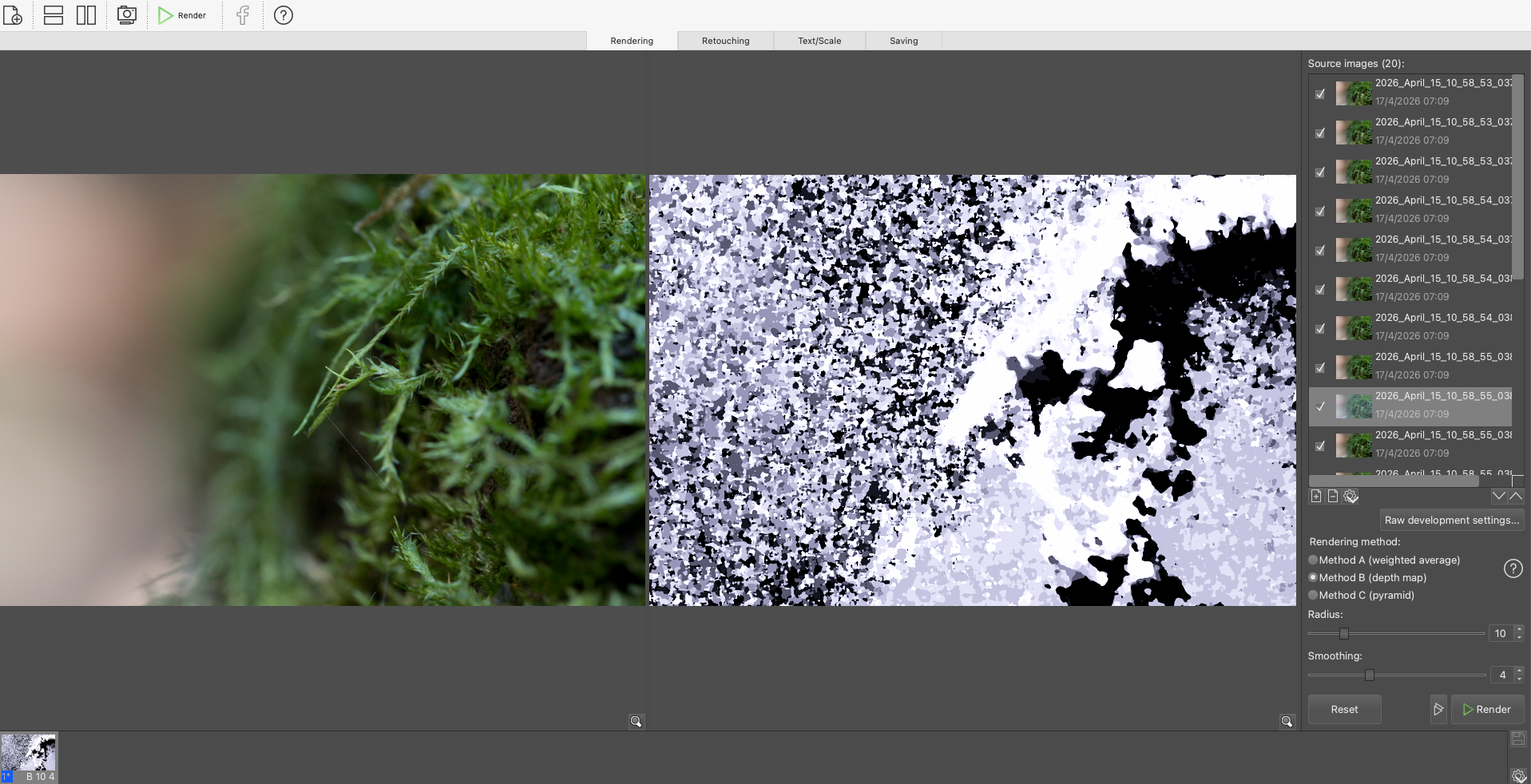Click Raw development settings button
The height and width of the screenshot is (784, 1531).
(x=1451, y=520)
